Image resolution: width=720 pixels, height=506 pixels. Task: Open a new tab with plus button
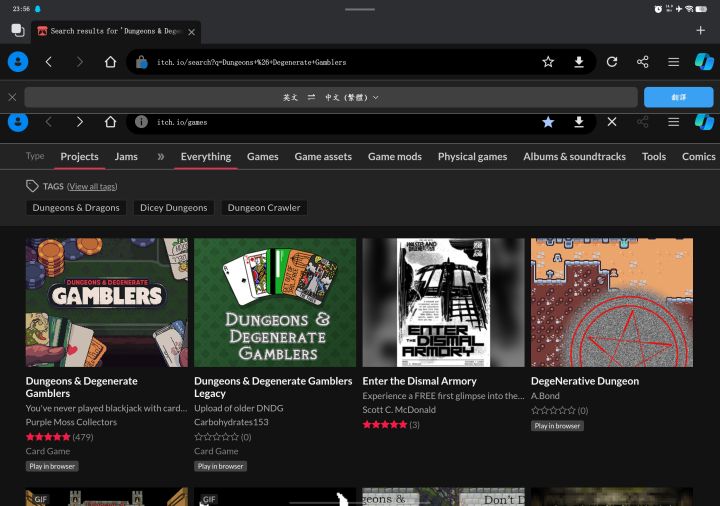coord(700,30)
